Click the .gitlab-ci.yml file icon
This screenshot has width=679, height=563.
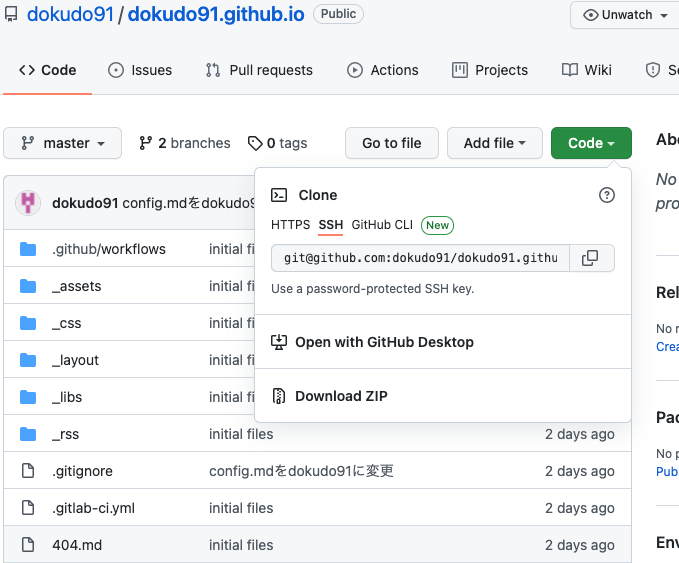[28, 508]
